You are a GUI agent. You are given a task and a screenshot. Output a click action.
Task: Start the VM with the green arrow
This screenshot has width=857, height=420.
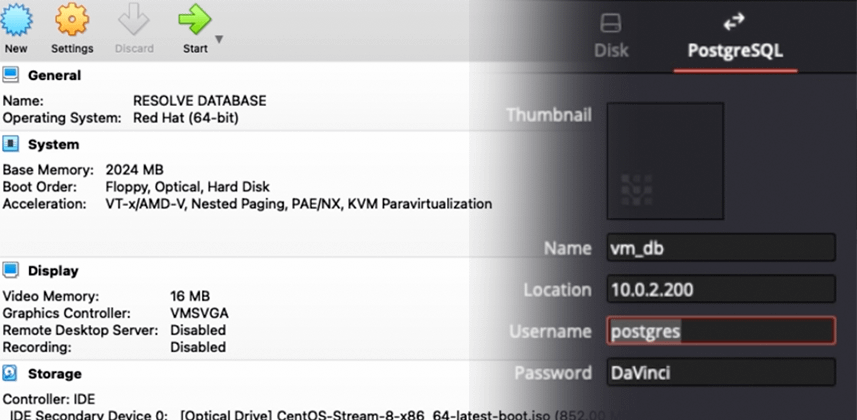point(195,20)
